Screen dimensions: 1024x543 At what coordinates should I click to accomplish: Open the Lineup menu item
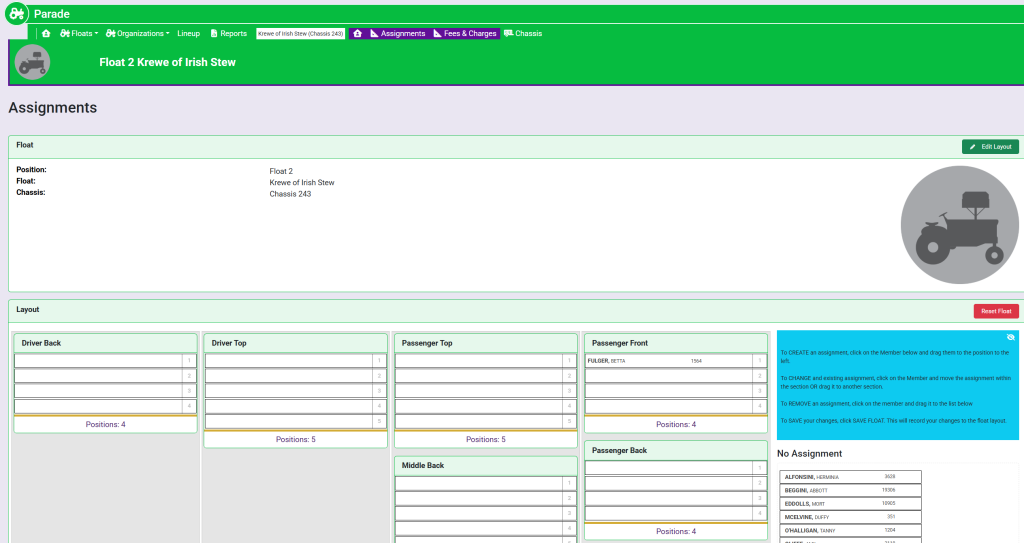(189, 33)
